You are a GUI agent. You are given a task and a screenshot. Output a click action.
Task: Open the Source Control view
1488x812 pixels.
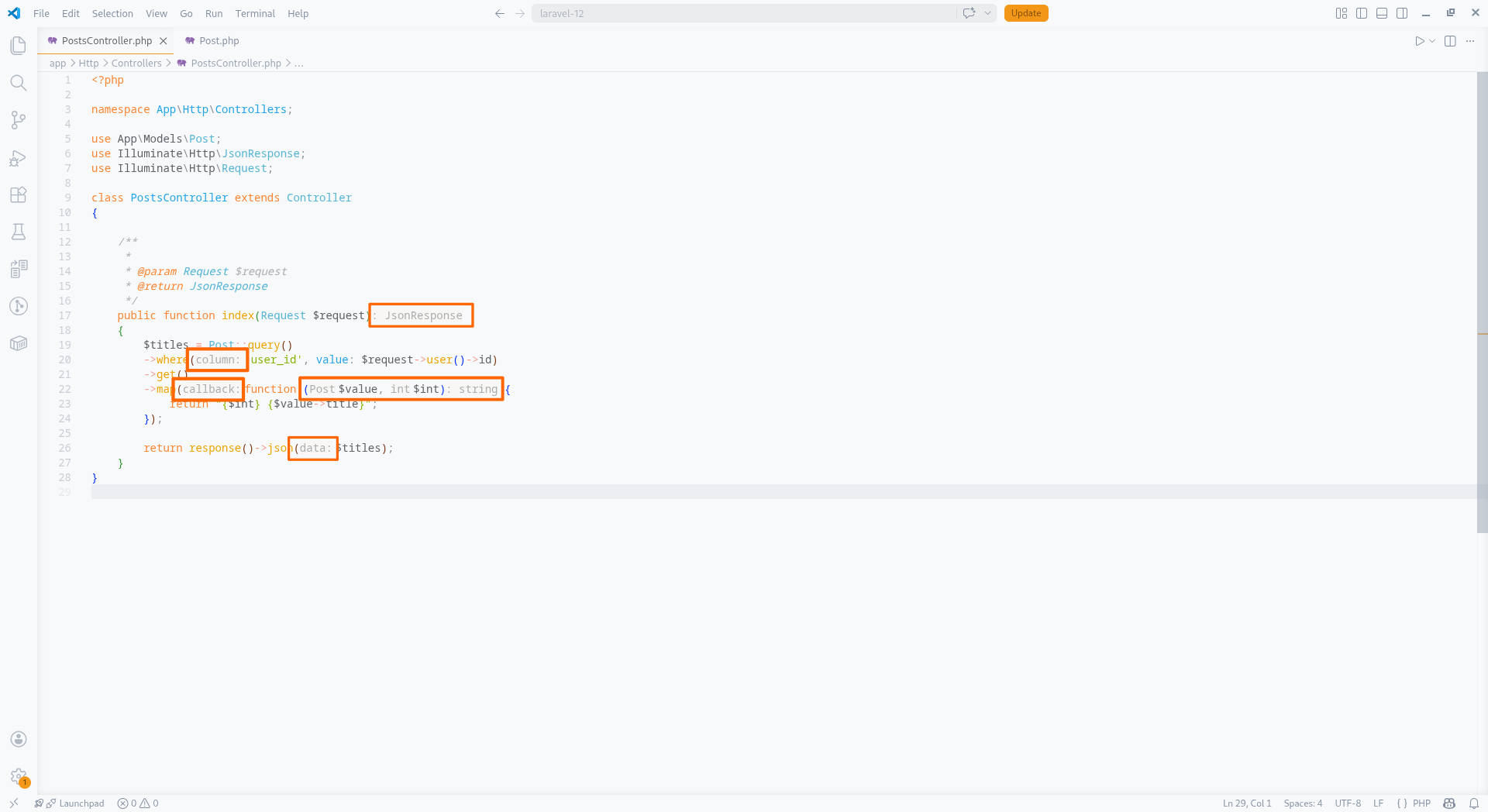(19, 120)
